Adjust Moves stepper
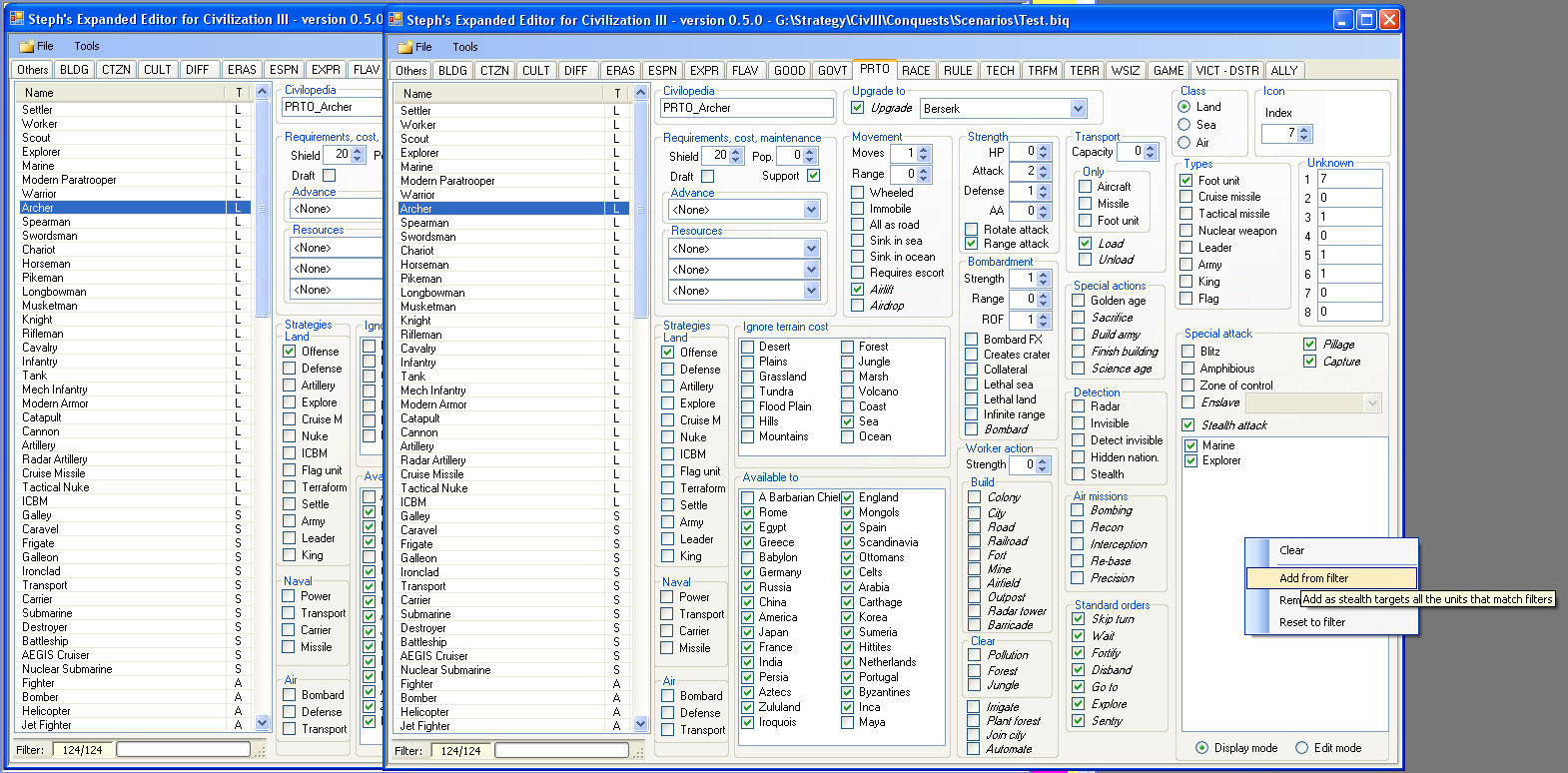This screenshot has height=773, width=1568. tap(924, 154)
